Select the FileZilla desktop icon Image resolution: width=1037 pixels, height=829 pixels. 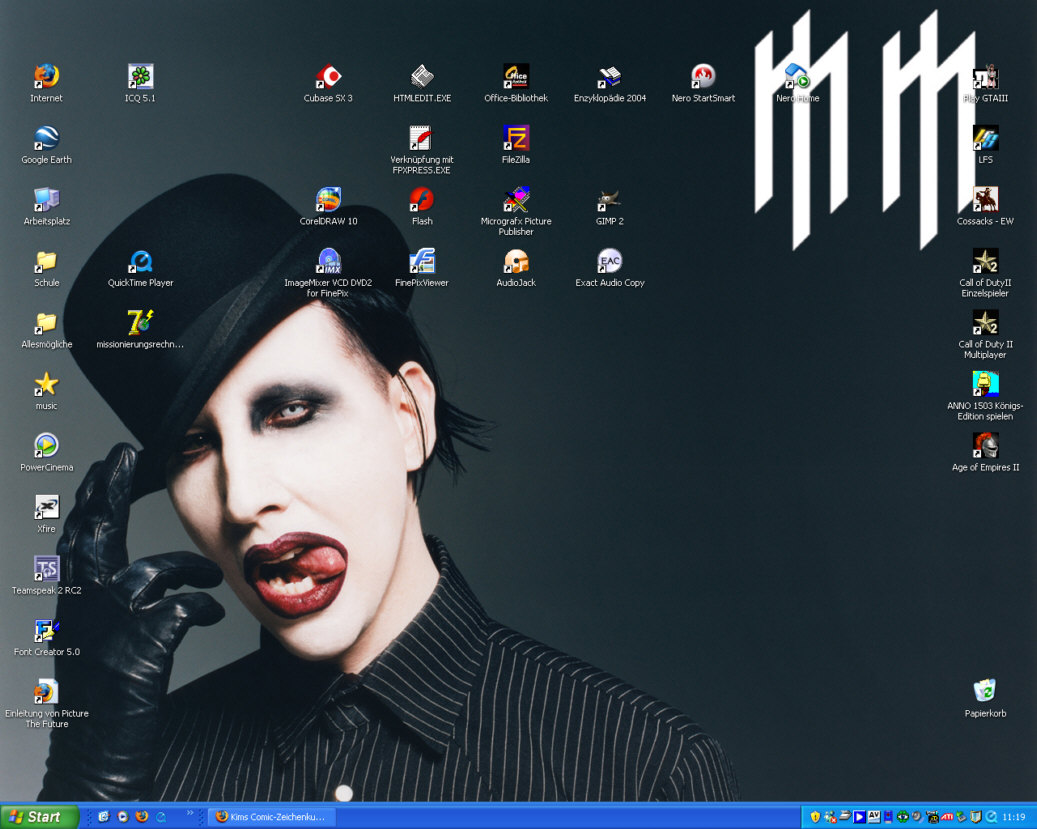tap(516, 139)
